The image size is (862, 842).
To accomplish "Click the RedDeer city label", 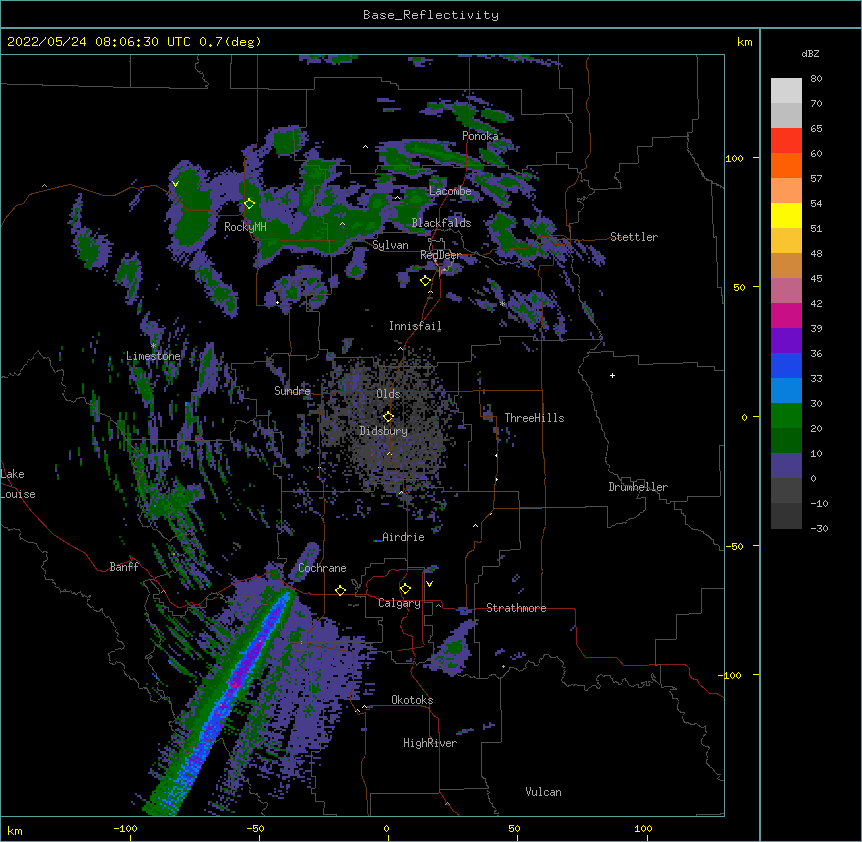I will 440,255.
